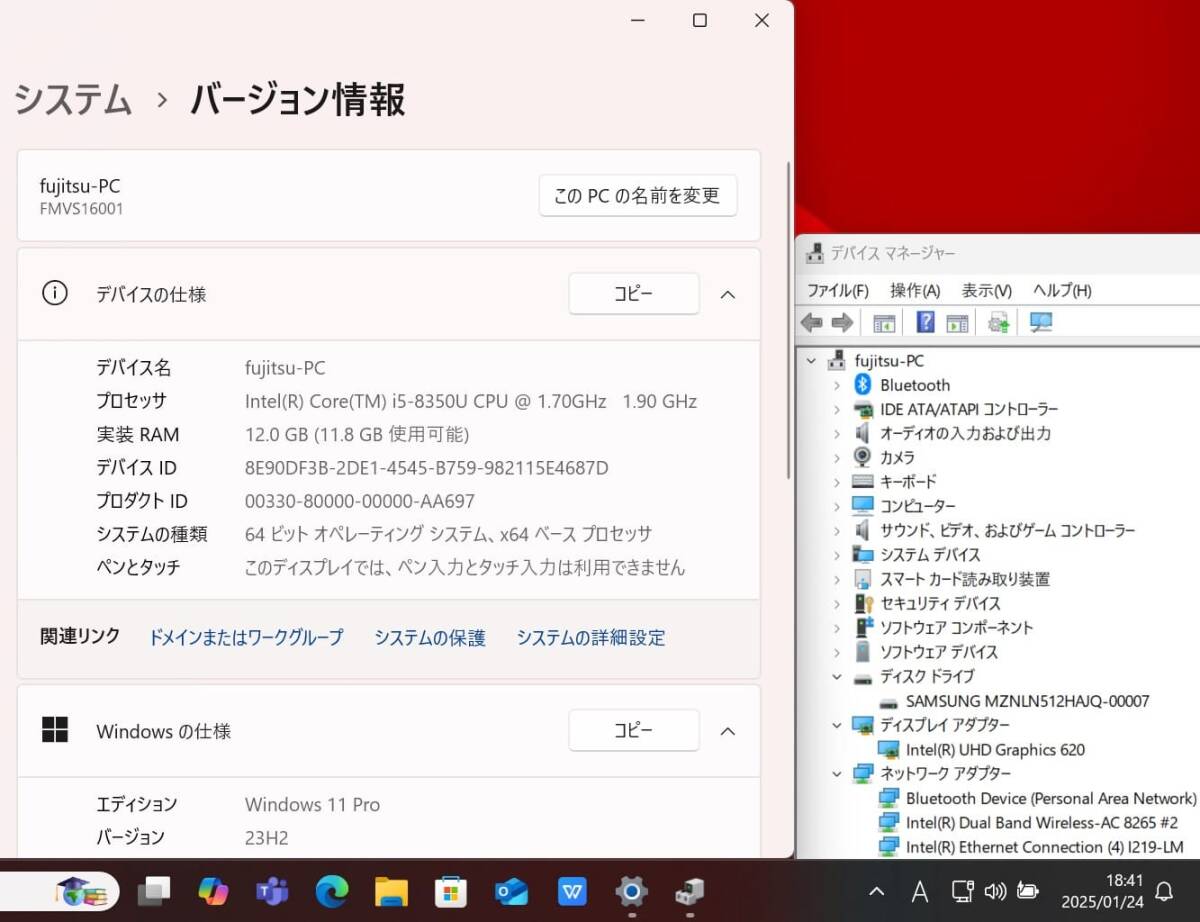This screenshot has width=1200, height=922.
Task: Click Windows logo beside Windows の仕様
Action: pos(55,730)
